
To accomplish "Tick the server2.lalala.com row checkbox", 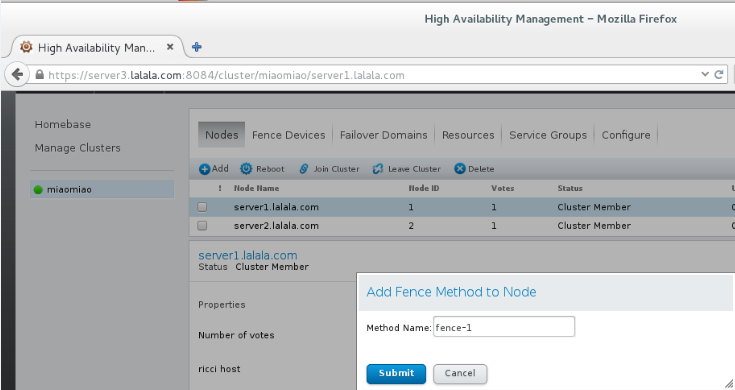I will (x=202, y=225).
